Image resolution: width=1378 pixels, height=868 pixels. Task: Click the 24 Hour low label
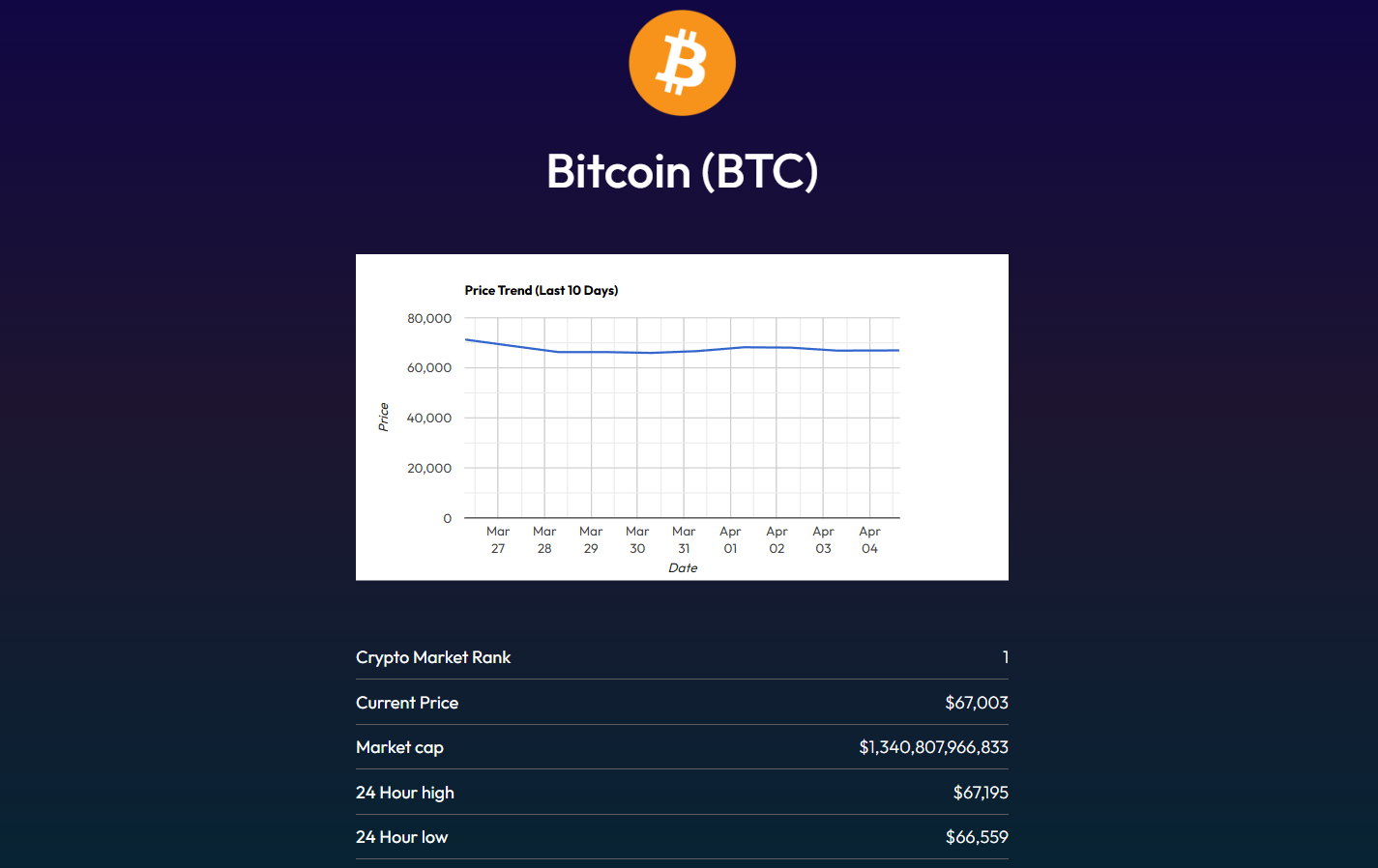(x=401, y=837)
